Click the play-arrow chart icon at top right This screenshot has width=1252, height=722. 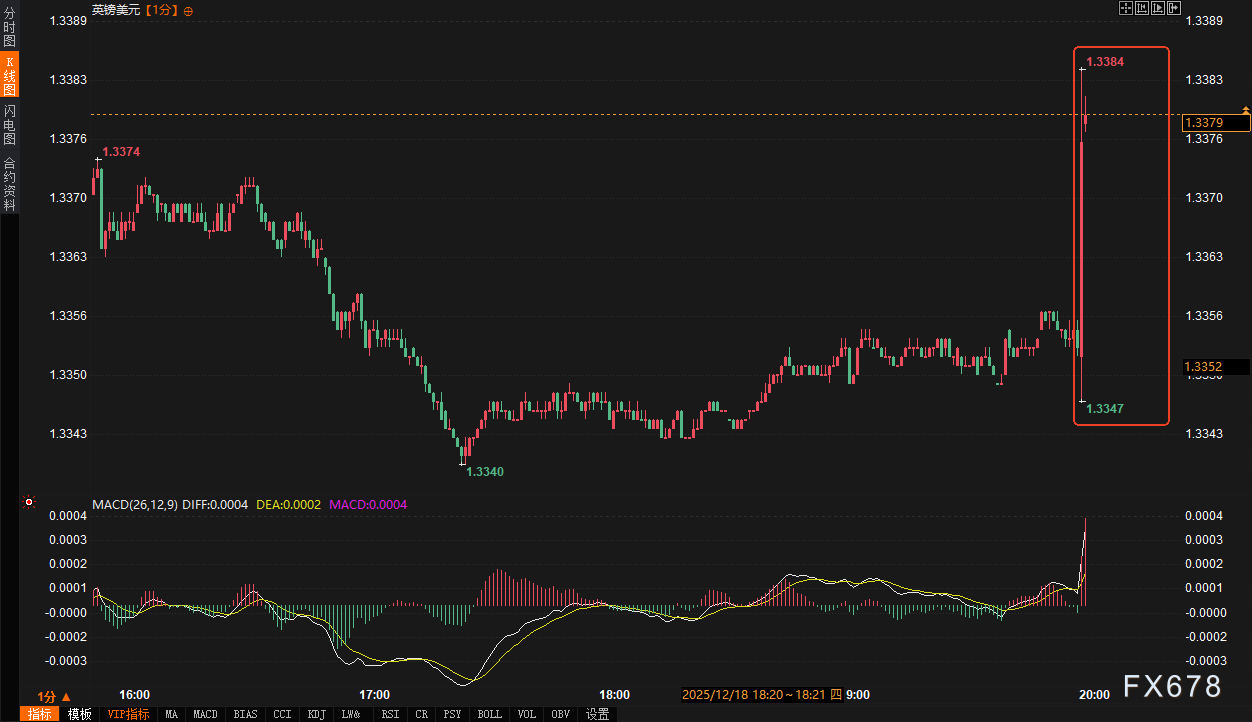point(1158,8)
